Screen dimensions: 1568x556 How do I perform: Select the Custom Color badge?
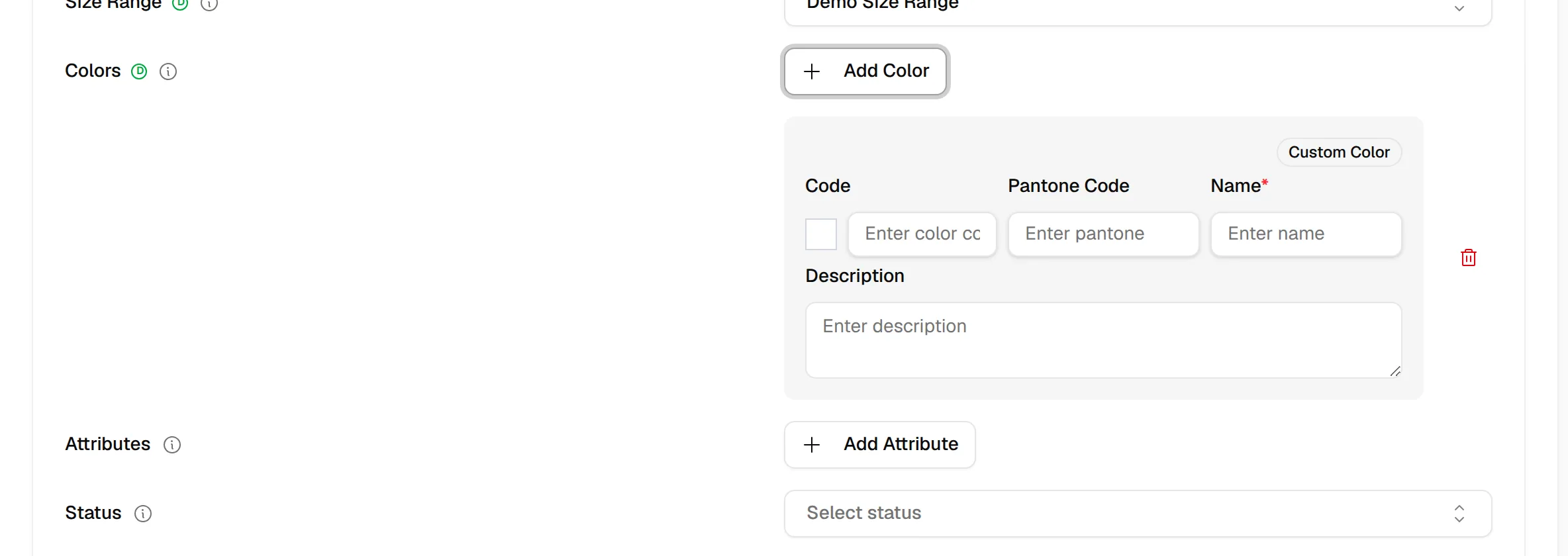point(1339,152)
